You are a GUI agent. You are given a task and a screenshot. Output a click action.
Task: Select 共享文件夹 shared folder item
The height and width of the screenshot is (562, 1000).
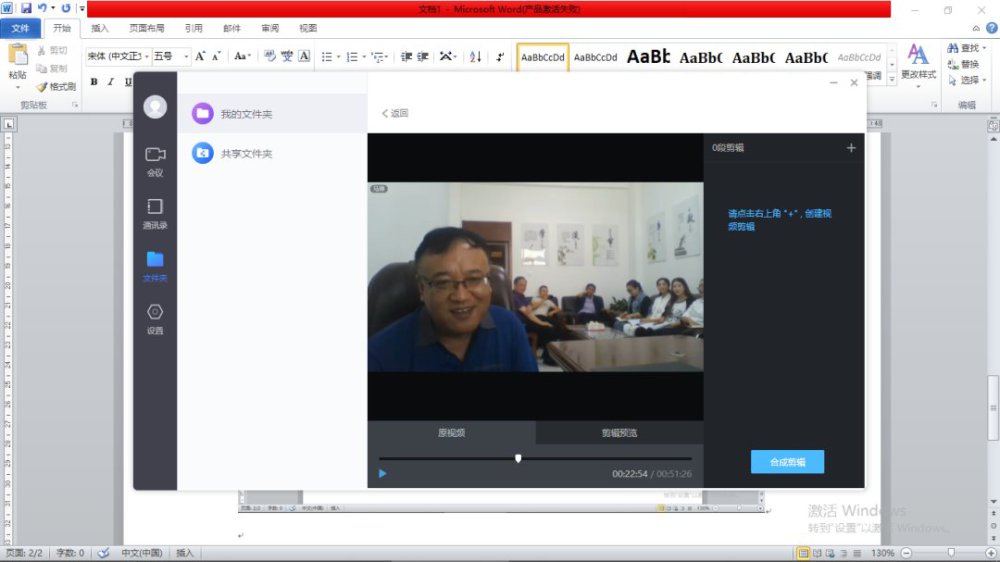coord(246,154)
